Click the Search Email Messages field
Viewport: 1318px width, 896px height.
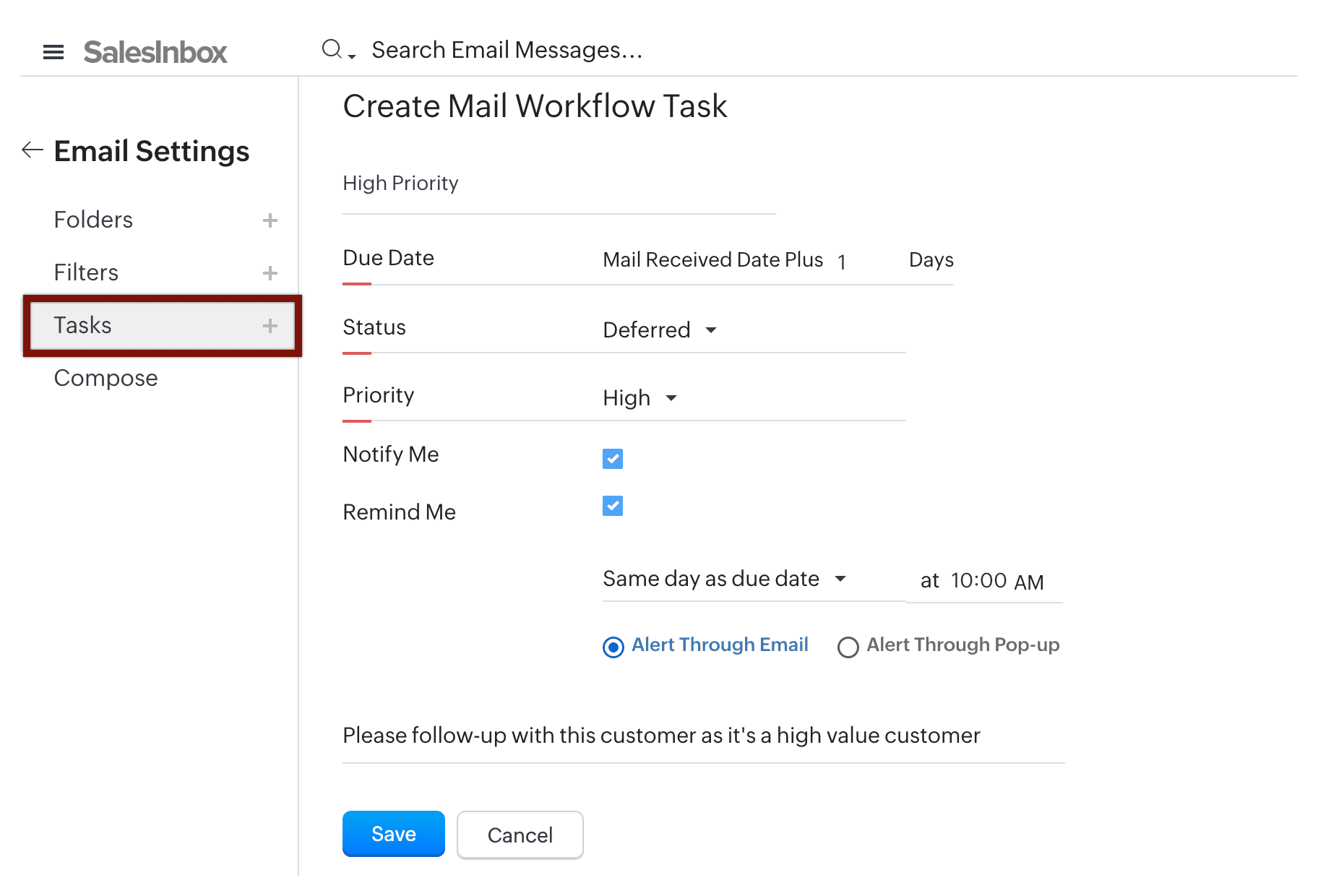507,50
